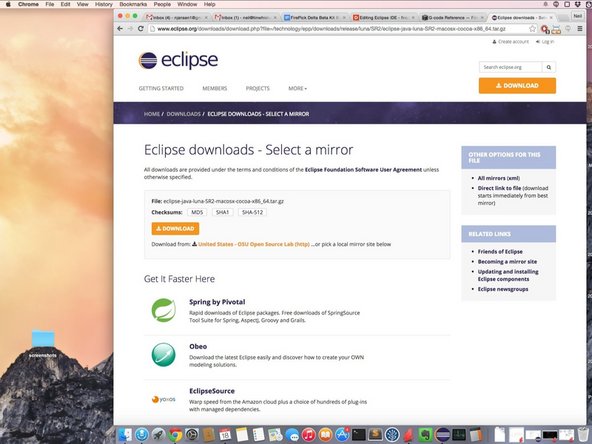Reload the page with the refresh icon
The width and height of the screenshot is (592, 444).
tap(140, 29)
